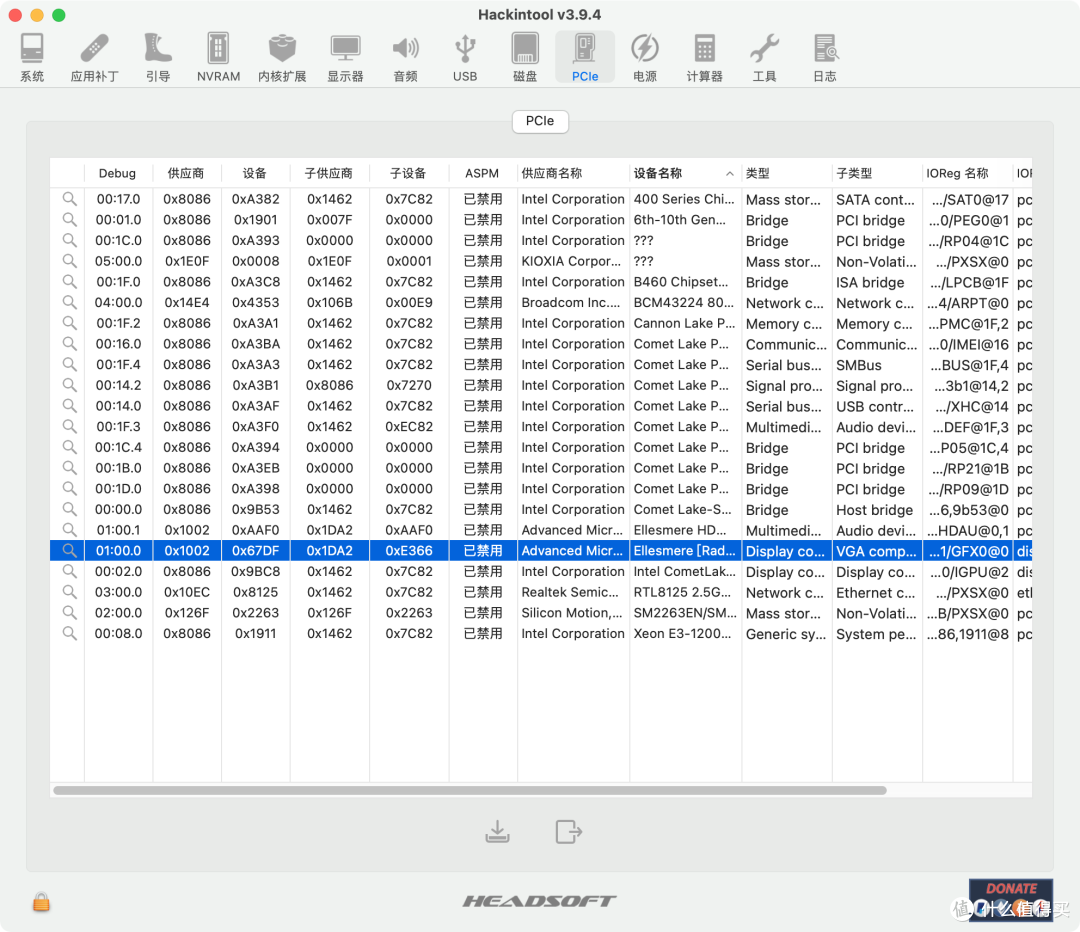This screenshot has height=932, width=1080.
Task: Select the PCIe tab label
Action: coord(540,121)
